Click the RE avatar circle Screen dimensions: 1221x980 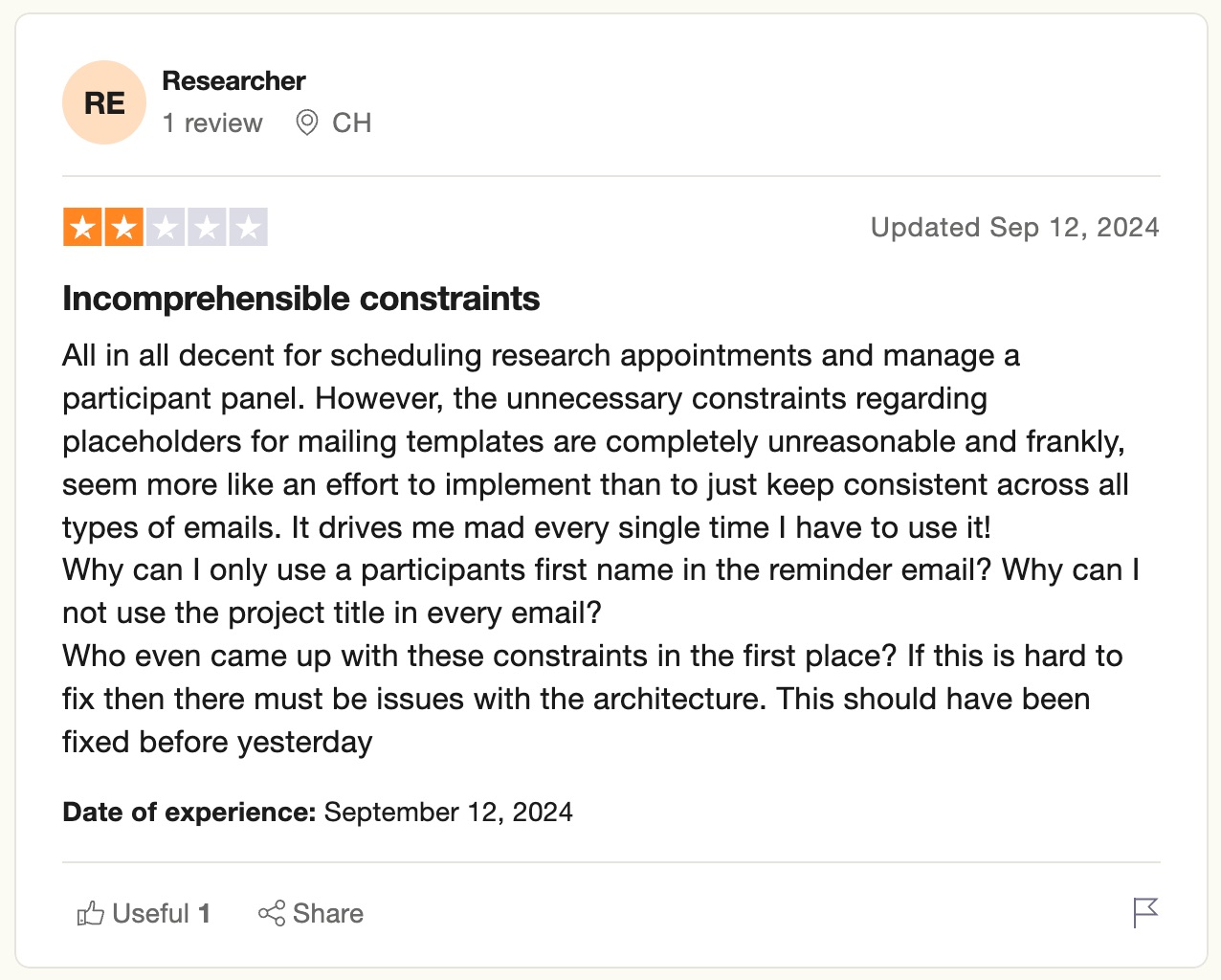(x=103, y=101)
